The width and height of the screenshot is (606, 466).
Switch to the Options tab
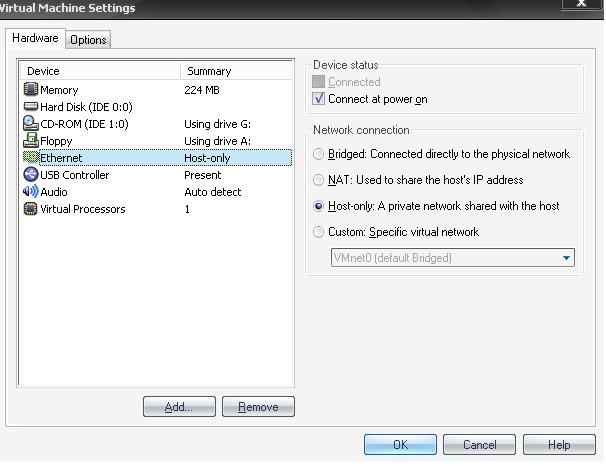[x=88, y=40]
